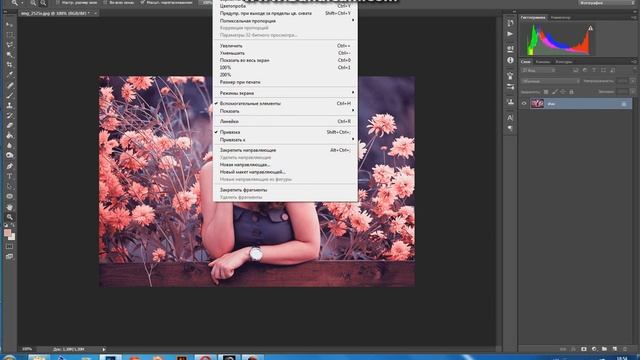Open 'Попиксельная пропорция' submenu
Image resolution: width=640 pixels, height=360 pixels.
(x=285, y=21)
